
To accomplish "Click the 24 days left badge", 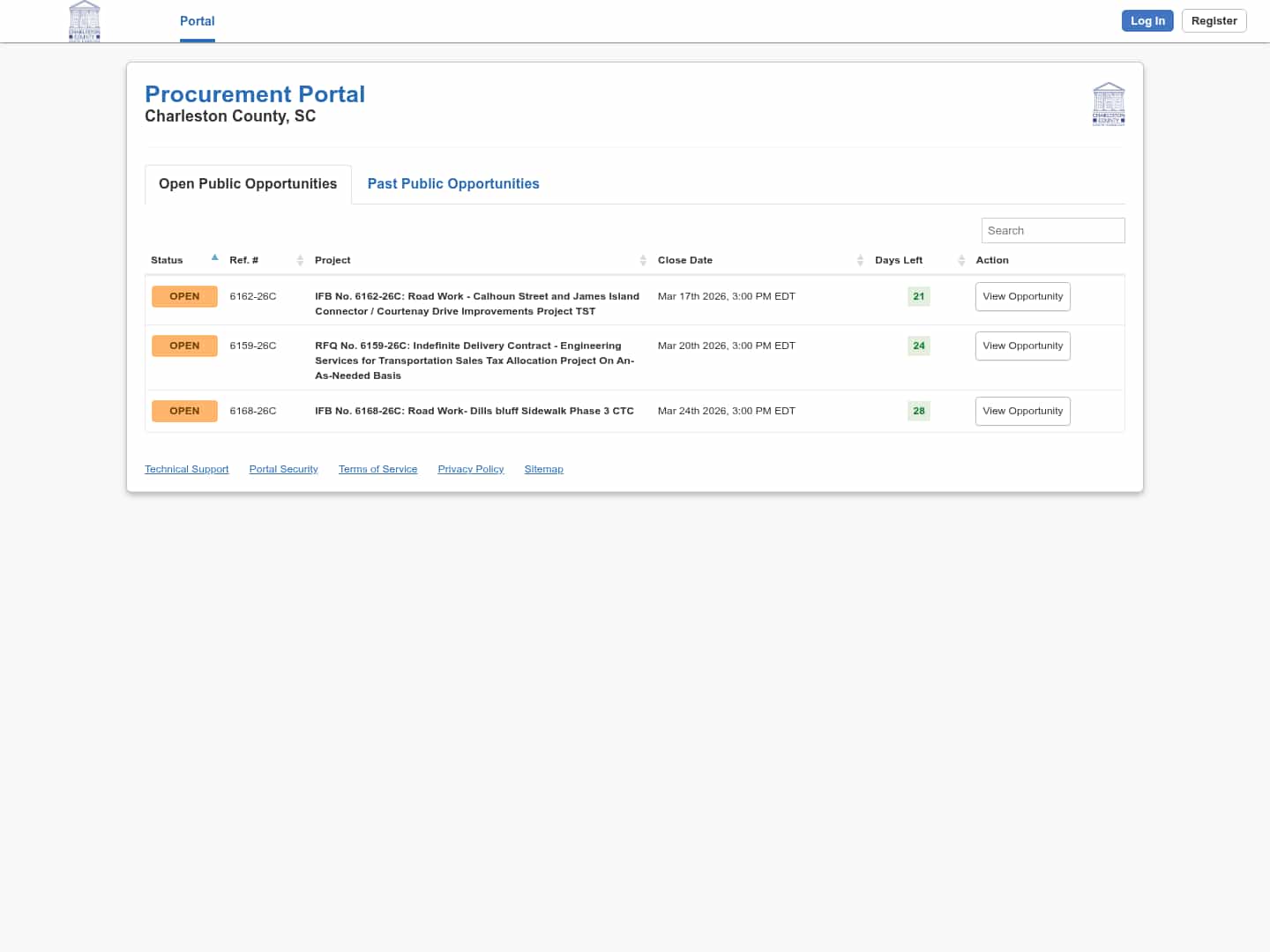I will point(919,346).
